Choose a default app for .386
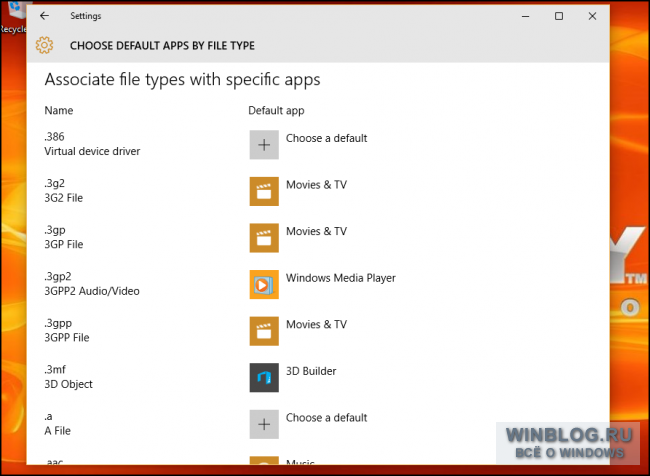The height and width of the screenshot is (476, 650). (326, 138)
